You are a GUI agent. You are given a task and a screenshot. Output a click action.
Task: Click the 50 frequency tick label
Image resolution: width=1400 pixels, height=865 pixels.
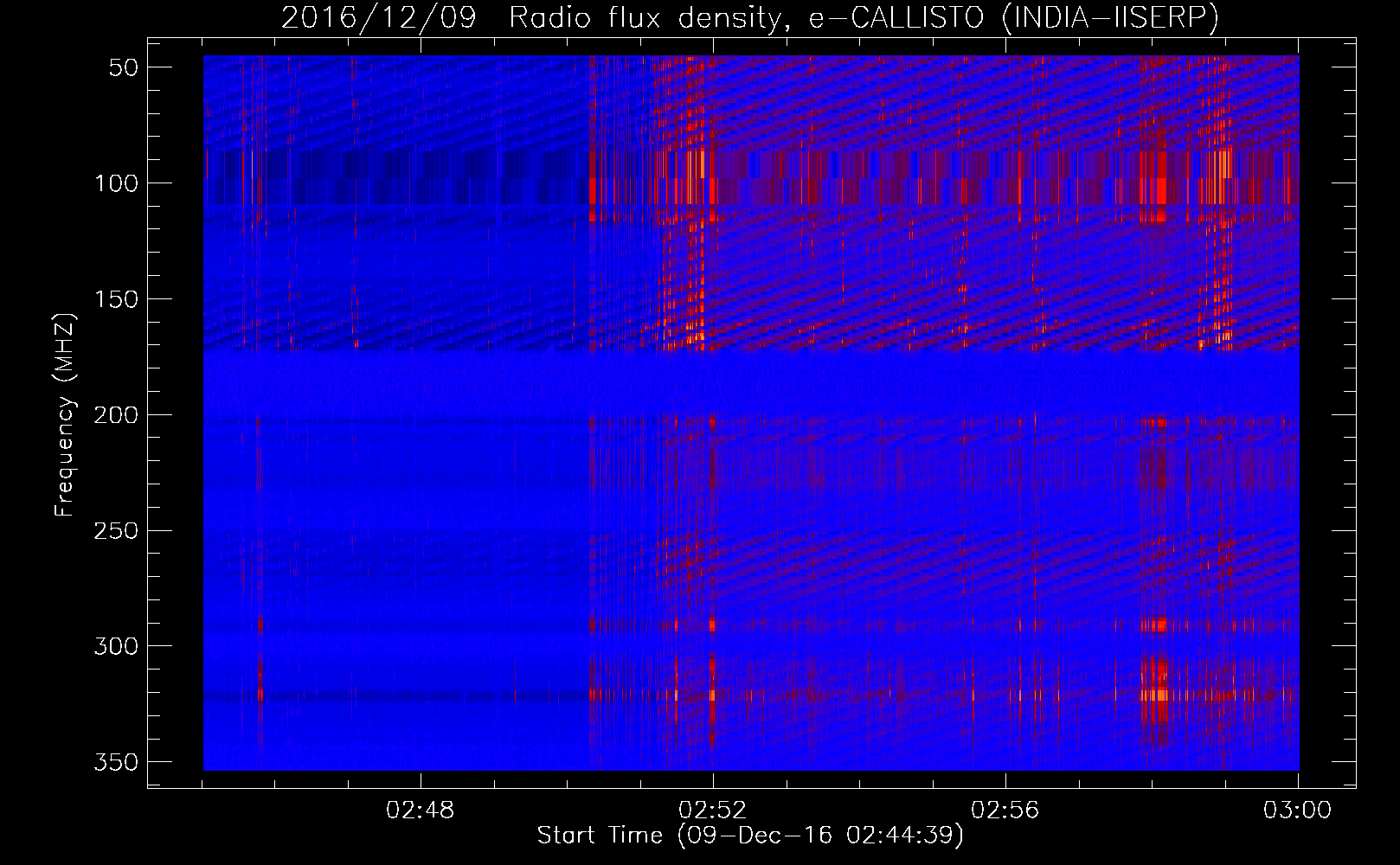[x=124, y=67]
